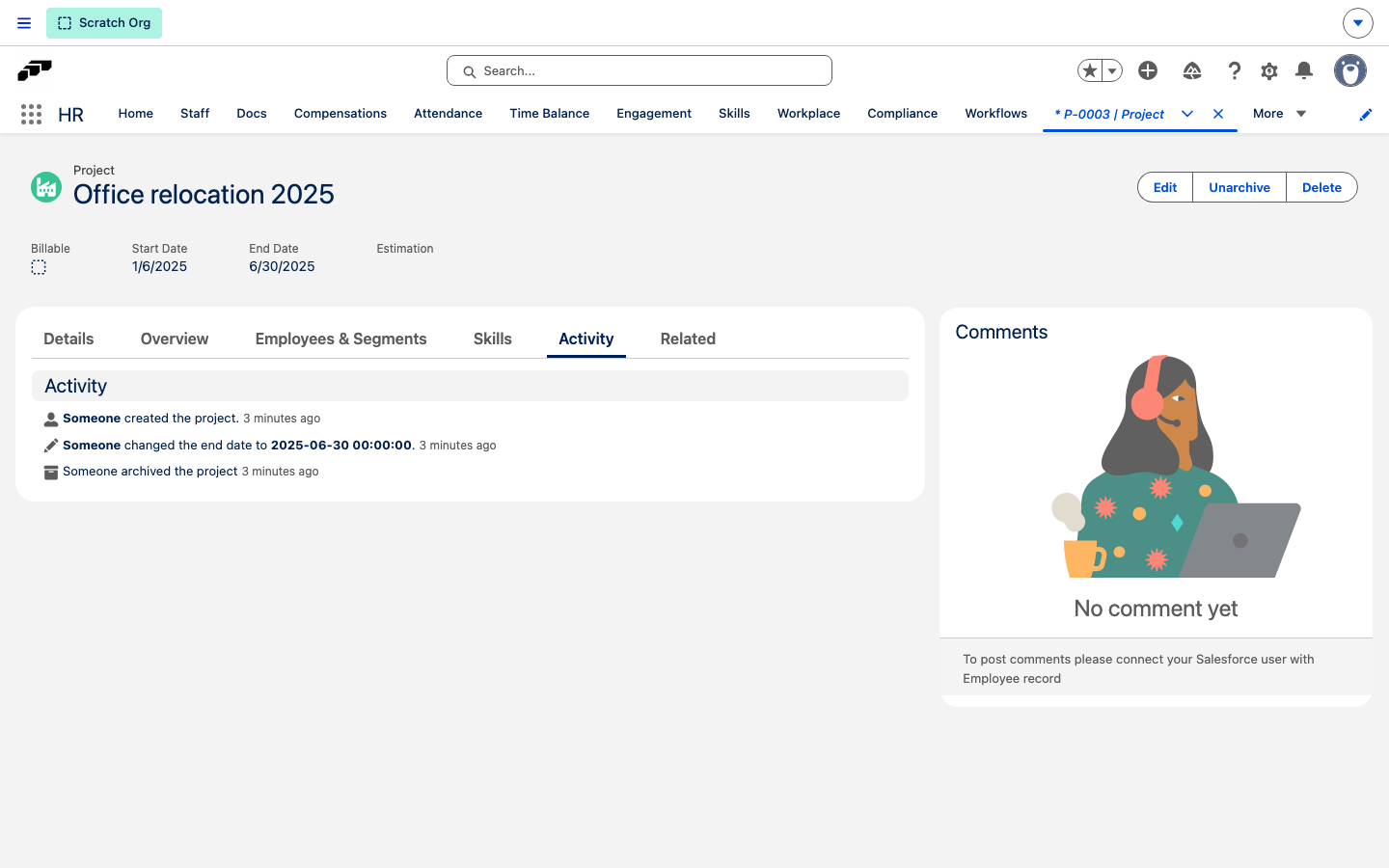Open the Global Actions plus icon

pos(1148,70)
